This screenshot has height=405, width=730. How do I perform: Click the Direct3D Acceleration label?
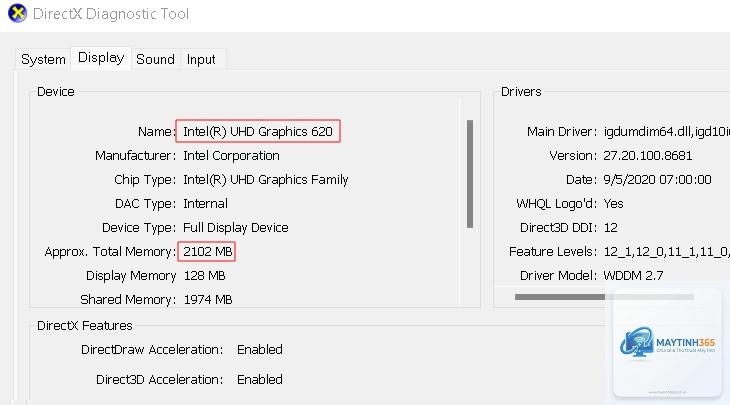coord(160,379)
